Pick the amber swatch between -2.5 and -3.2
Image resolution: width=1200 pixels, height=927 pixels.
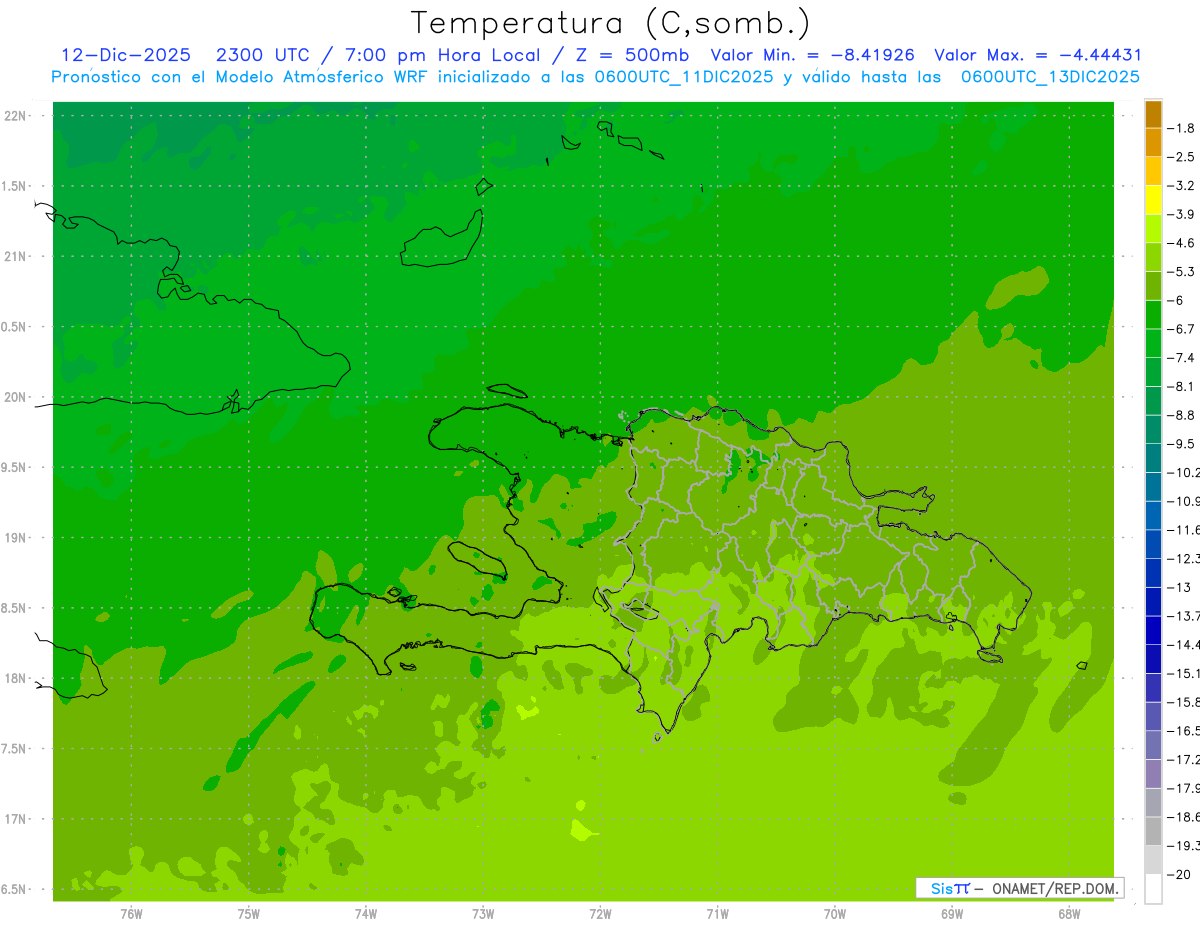[1153, 172]
